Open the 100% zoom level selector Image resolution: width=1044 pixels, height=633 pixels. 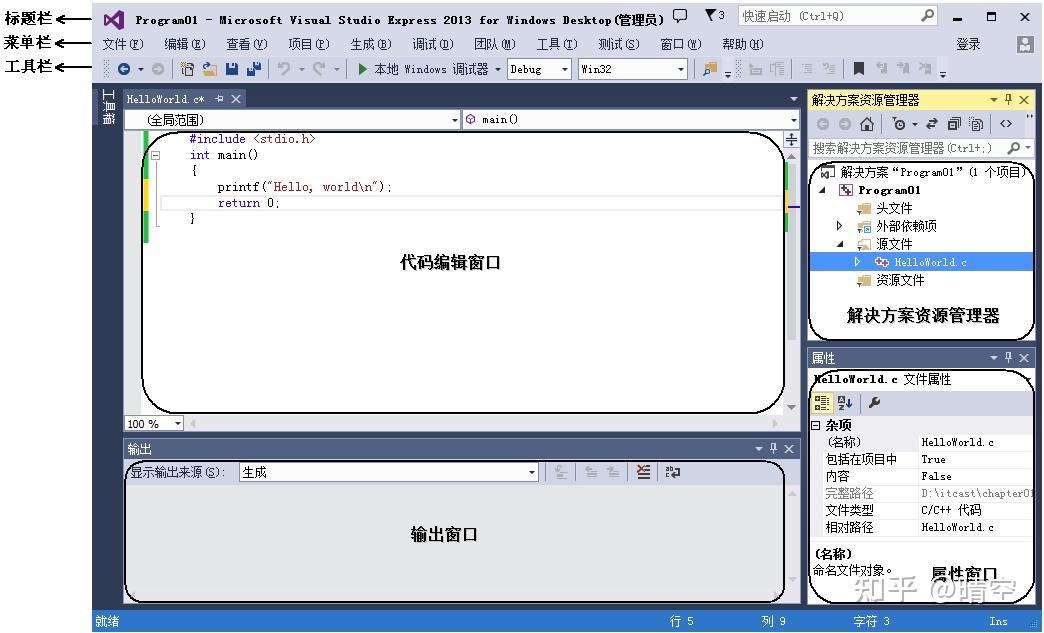tap(152, 423)
